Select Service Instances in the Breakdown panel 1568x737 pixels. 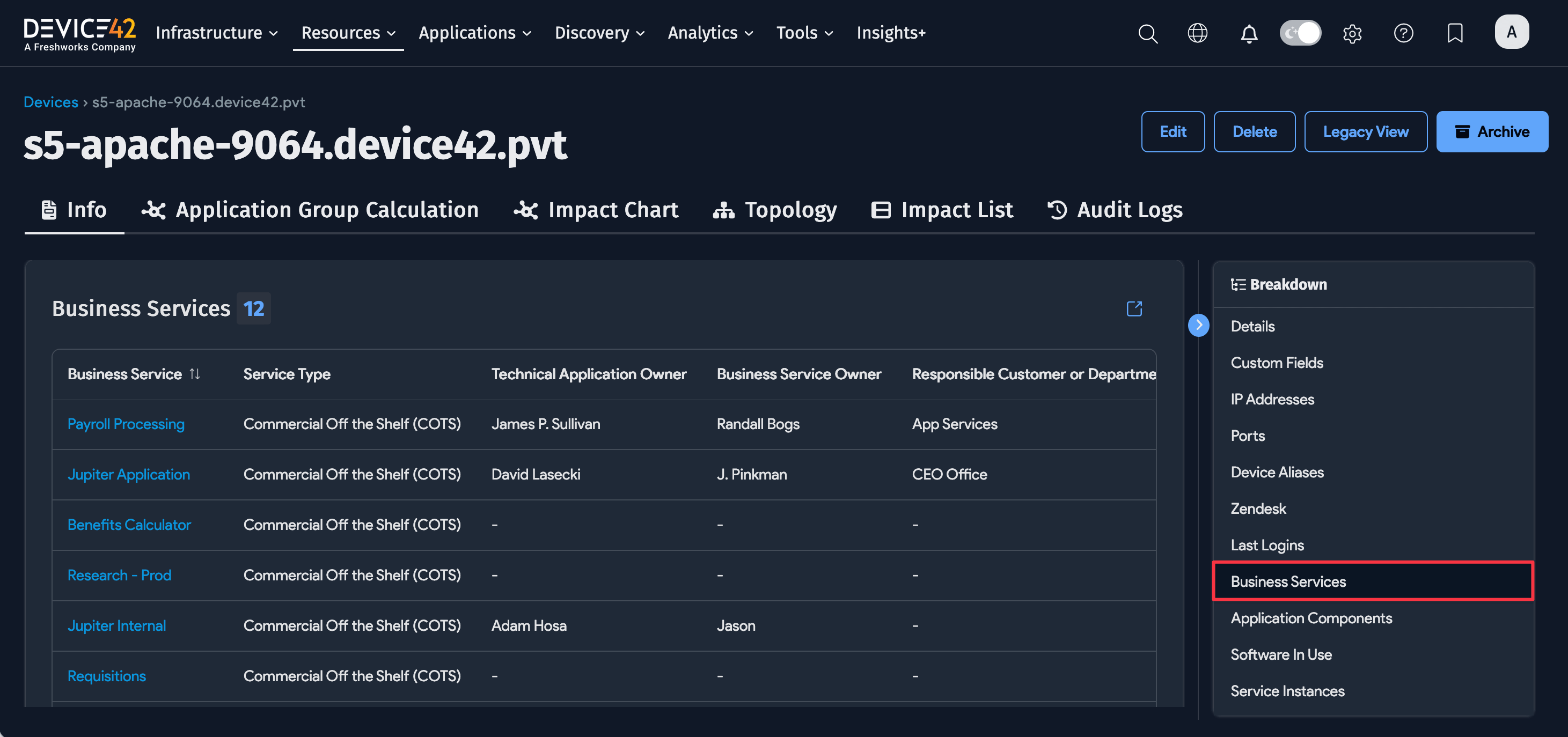click(x=1287, y=691)
